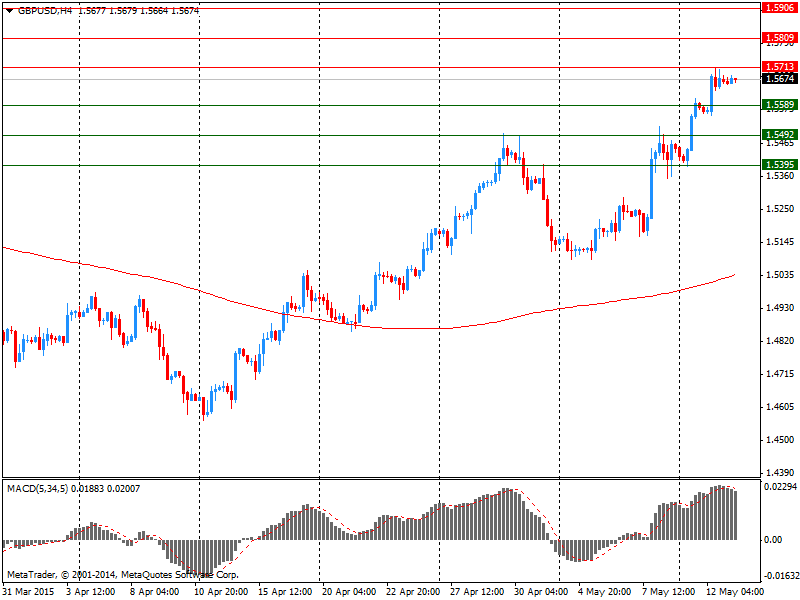Screen dimensions: 800x600
Task: Click the 1.5395 green support price label
Action: pos(779,164)
